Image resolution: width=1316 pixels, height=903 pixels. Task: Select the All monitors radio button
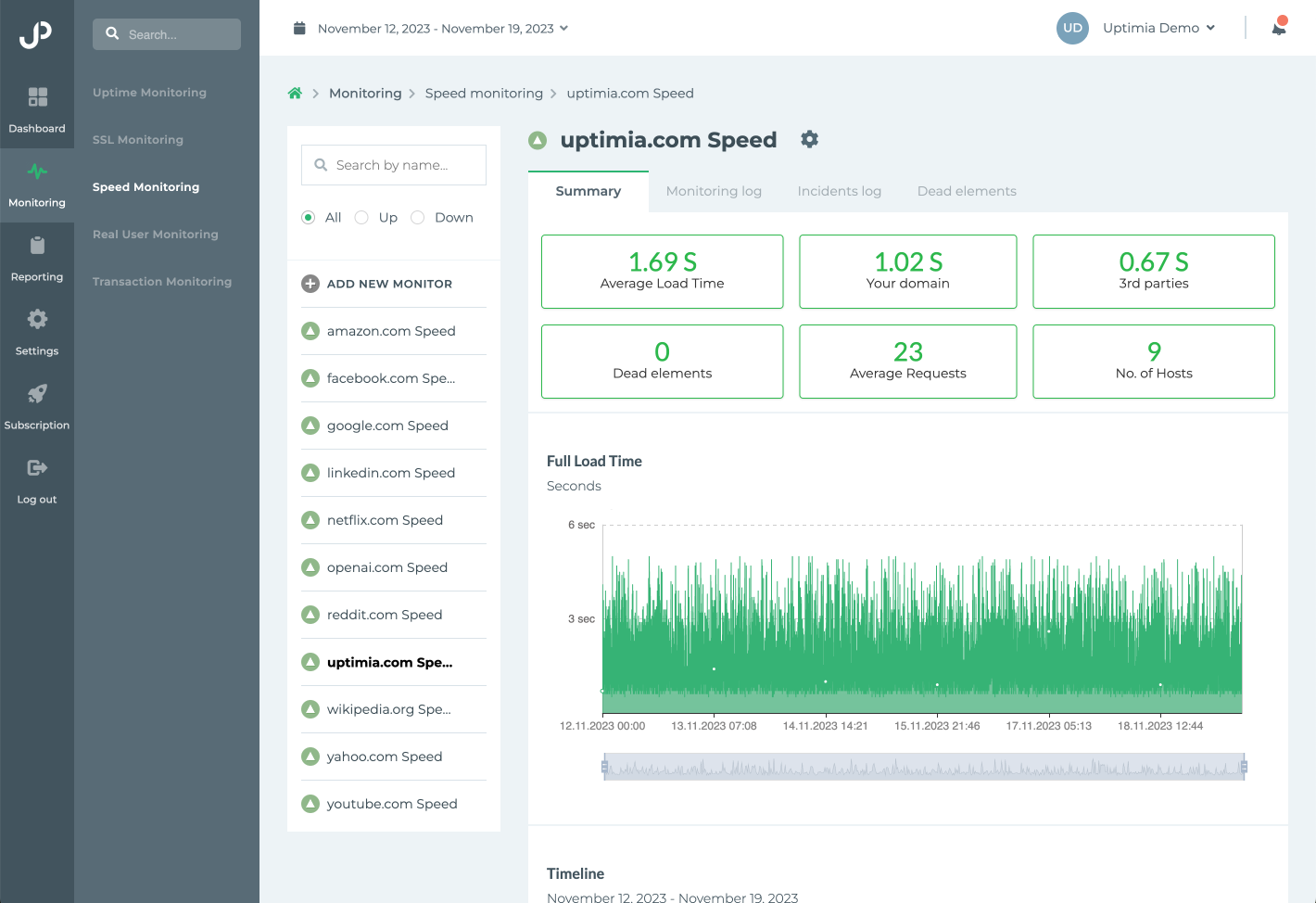tap(308, 217)
